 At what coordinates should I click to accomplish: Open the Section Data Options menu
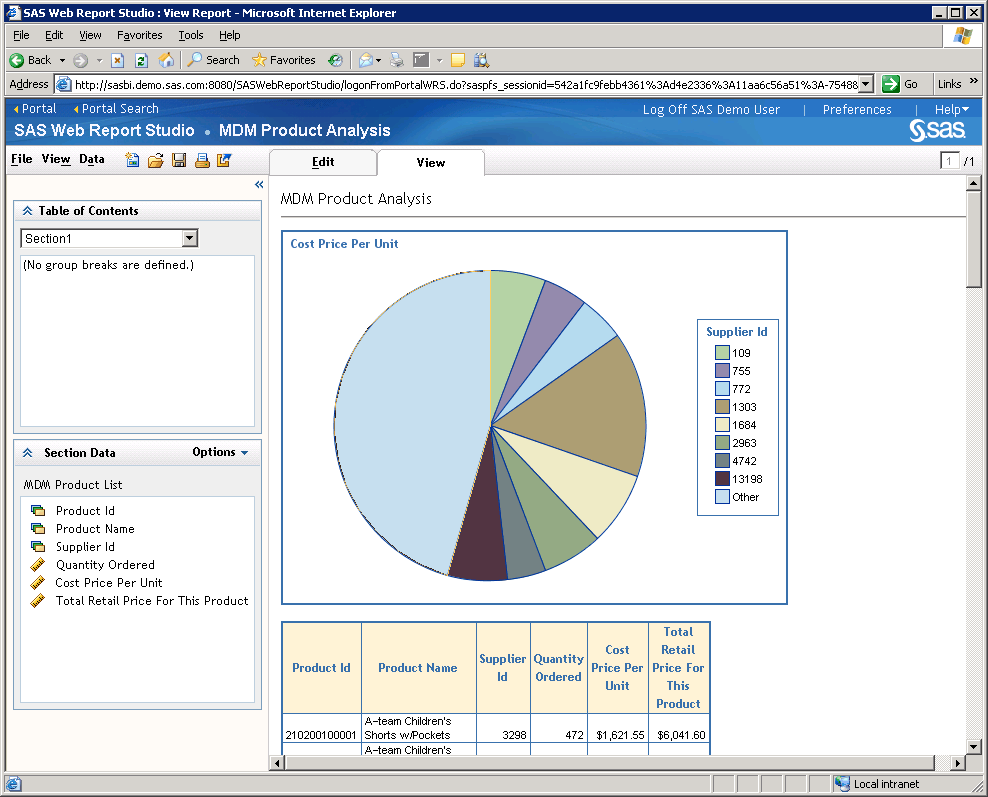(x=220, y=453)
